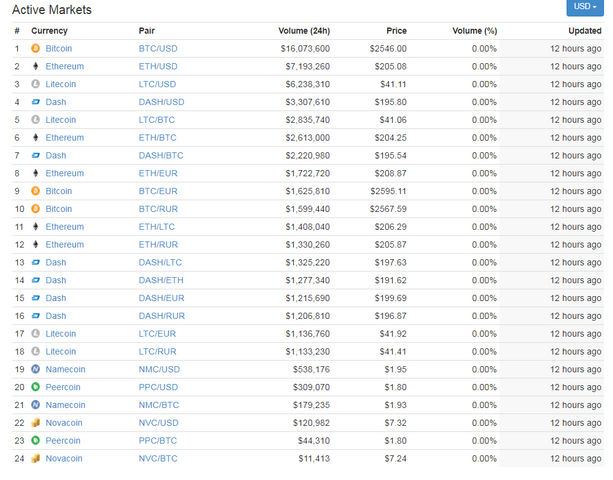This screenshot has height=480, width=613.
Task: Open the Bitcoin link in row 1
Action: point(59,48)
